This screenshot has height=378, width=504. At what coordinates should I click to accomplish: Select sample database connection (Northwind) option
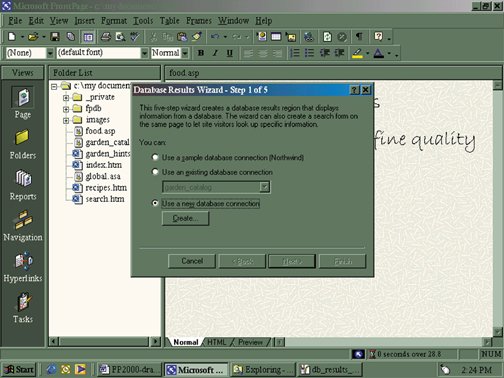155,157
